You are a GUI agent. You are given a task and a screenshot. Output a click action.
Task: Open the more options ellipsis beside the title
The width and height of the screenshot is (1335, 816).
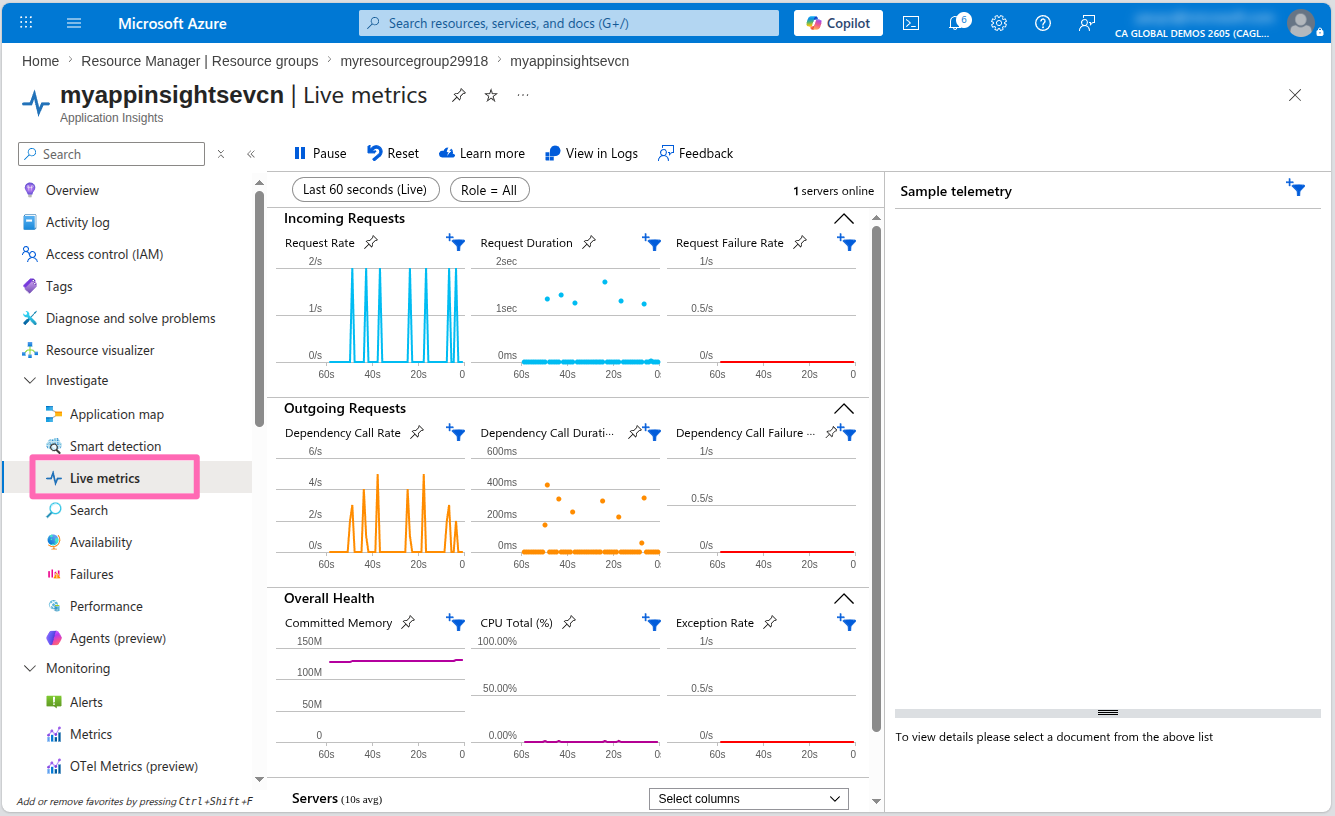click(523, 95)
